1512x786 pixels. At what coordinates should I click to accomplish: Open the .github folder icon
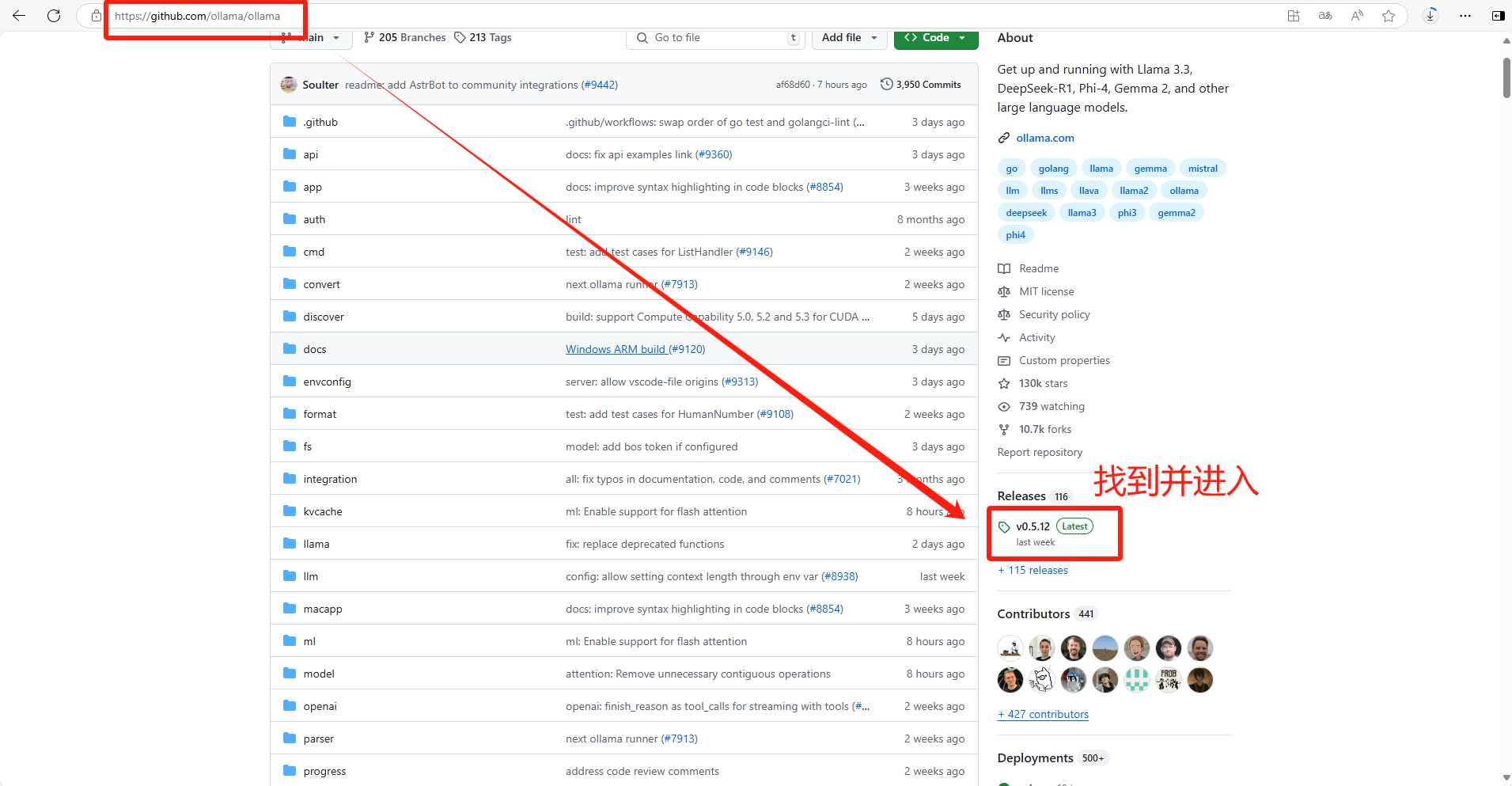(290, 122)
